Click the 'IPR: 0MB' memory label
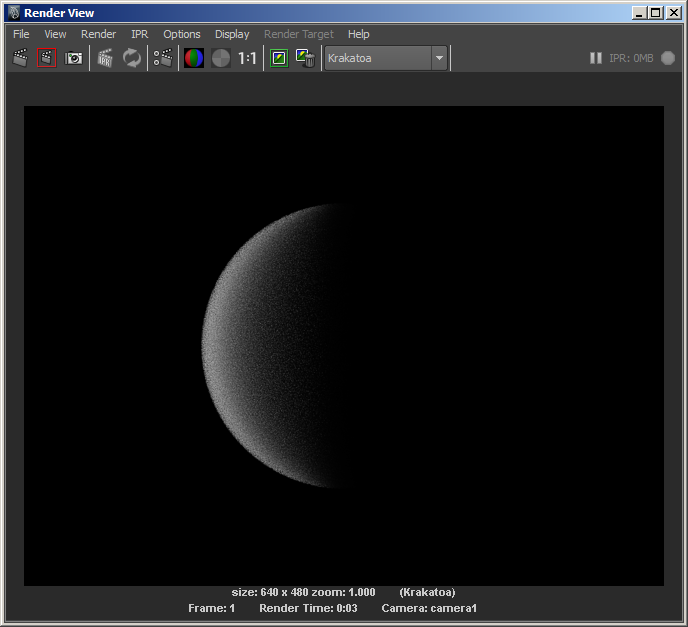Image resolution: width=688 pixels, height=627 pixels. (x=631, y=58)
